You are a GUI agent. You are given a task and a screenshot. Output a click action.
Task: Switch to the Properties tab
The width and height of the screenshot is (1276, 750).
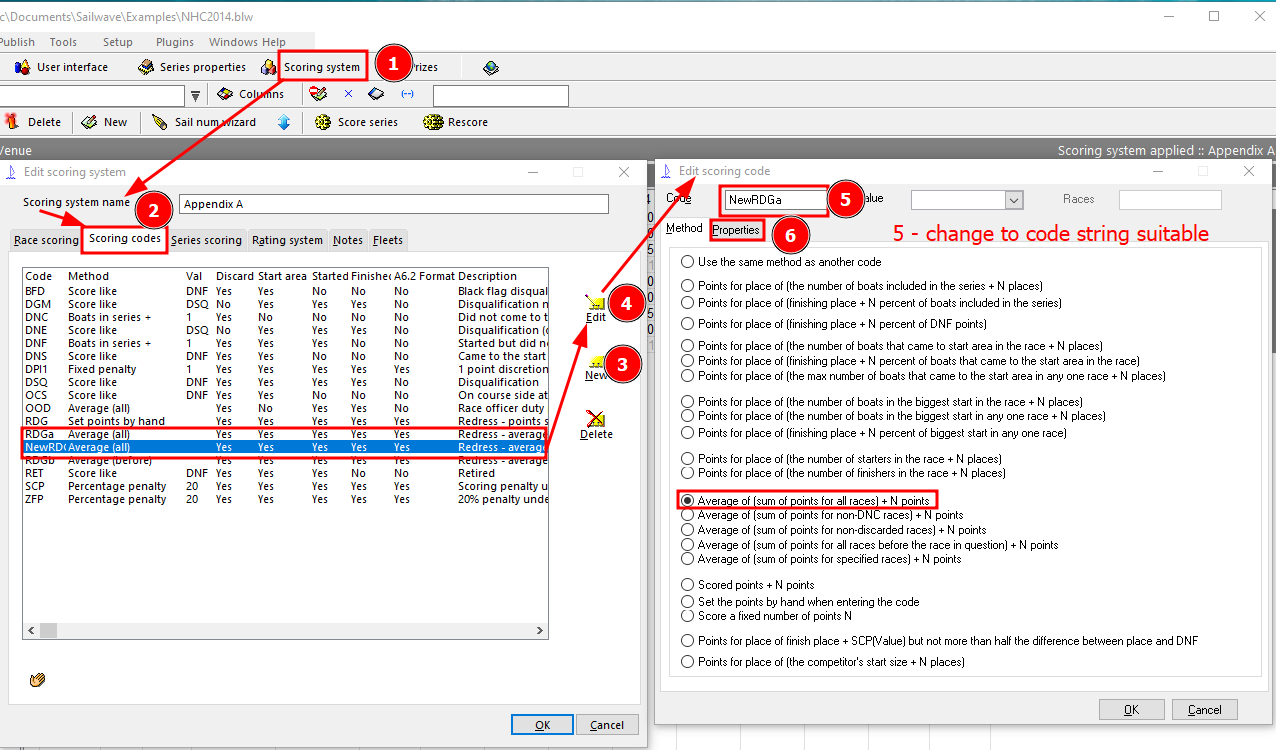coord(736,230)
